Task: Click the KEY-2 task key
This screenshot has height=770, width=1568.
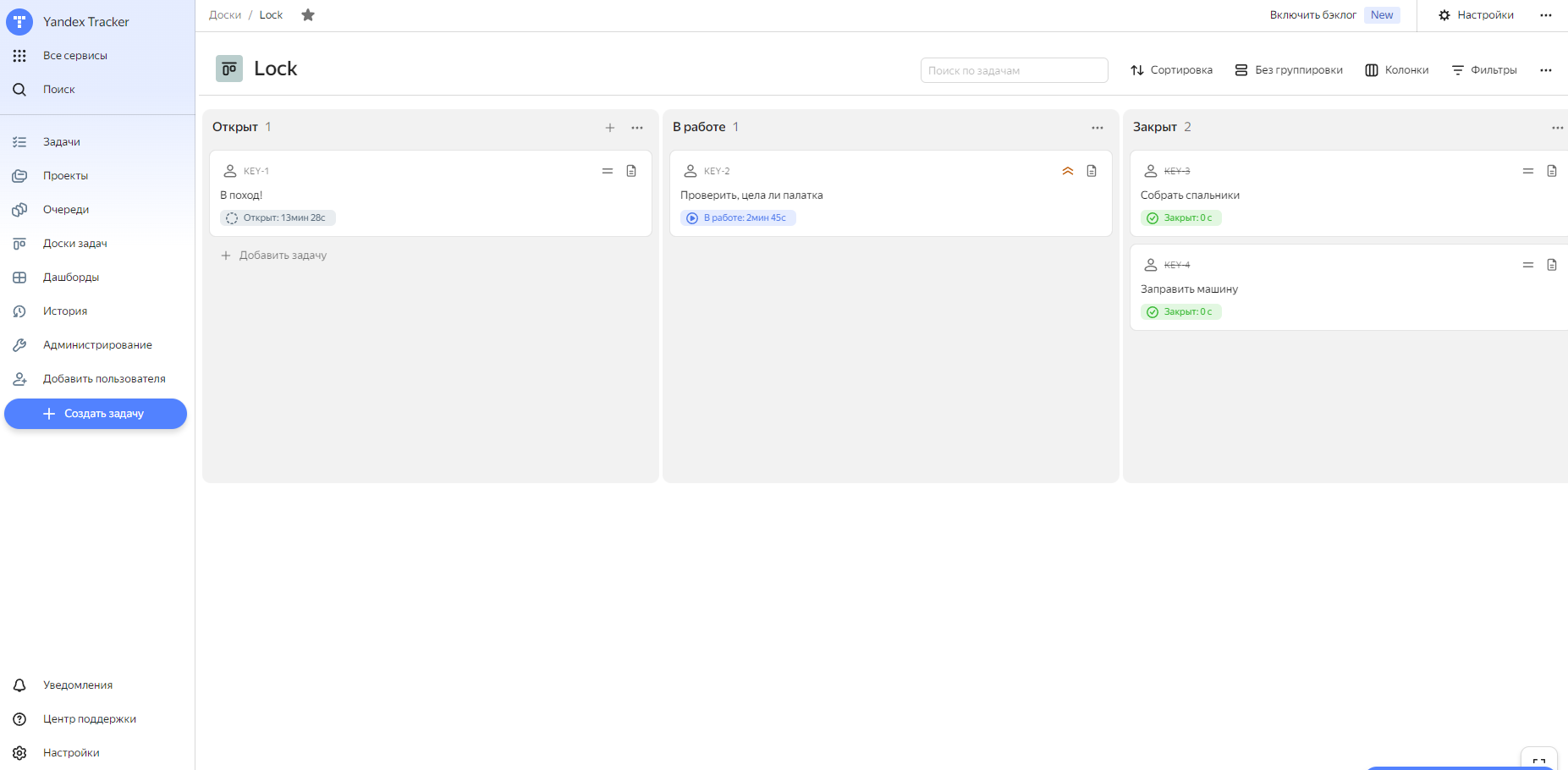Action: pos(717,171)
